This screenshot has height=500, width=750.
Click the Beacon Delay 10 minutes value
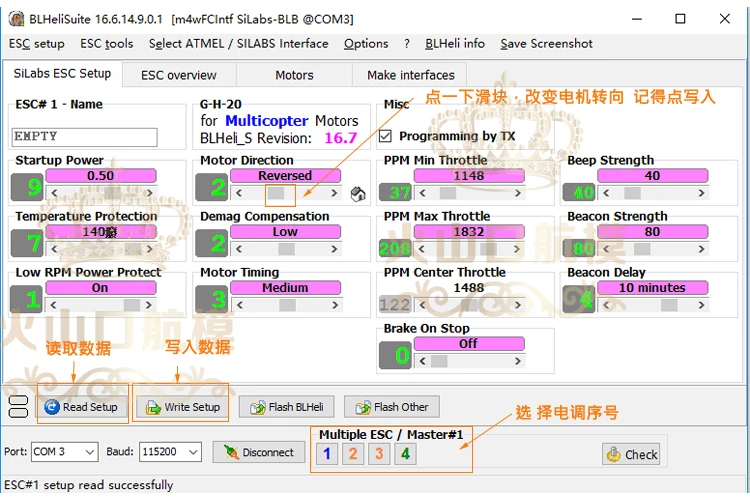tap(652, 288)
